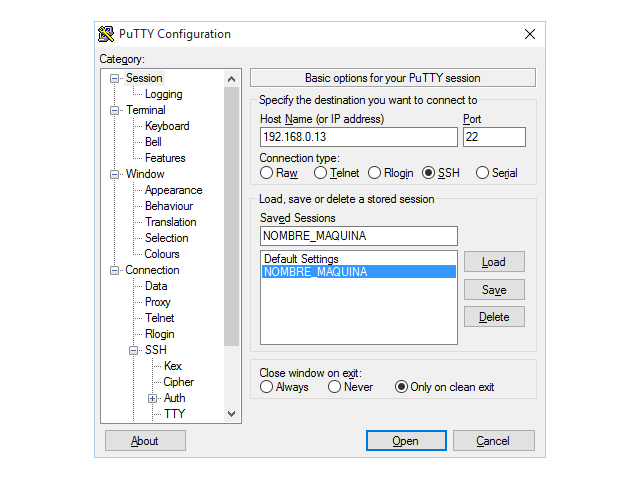Open the Session category
The height and width of the screenshot is (480, 640).
(144, 78)
